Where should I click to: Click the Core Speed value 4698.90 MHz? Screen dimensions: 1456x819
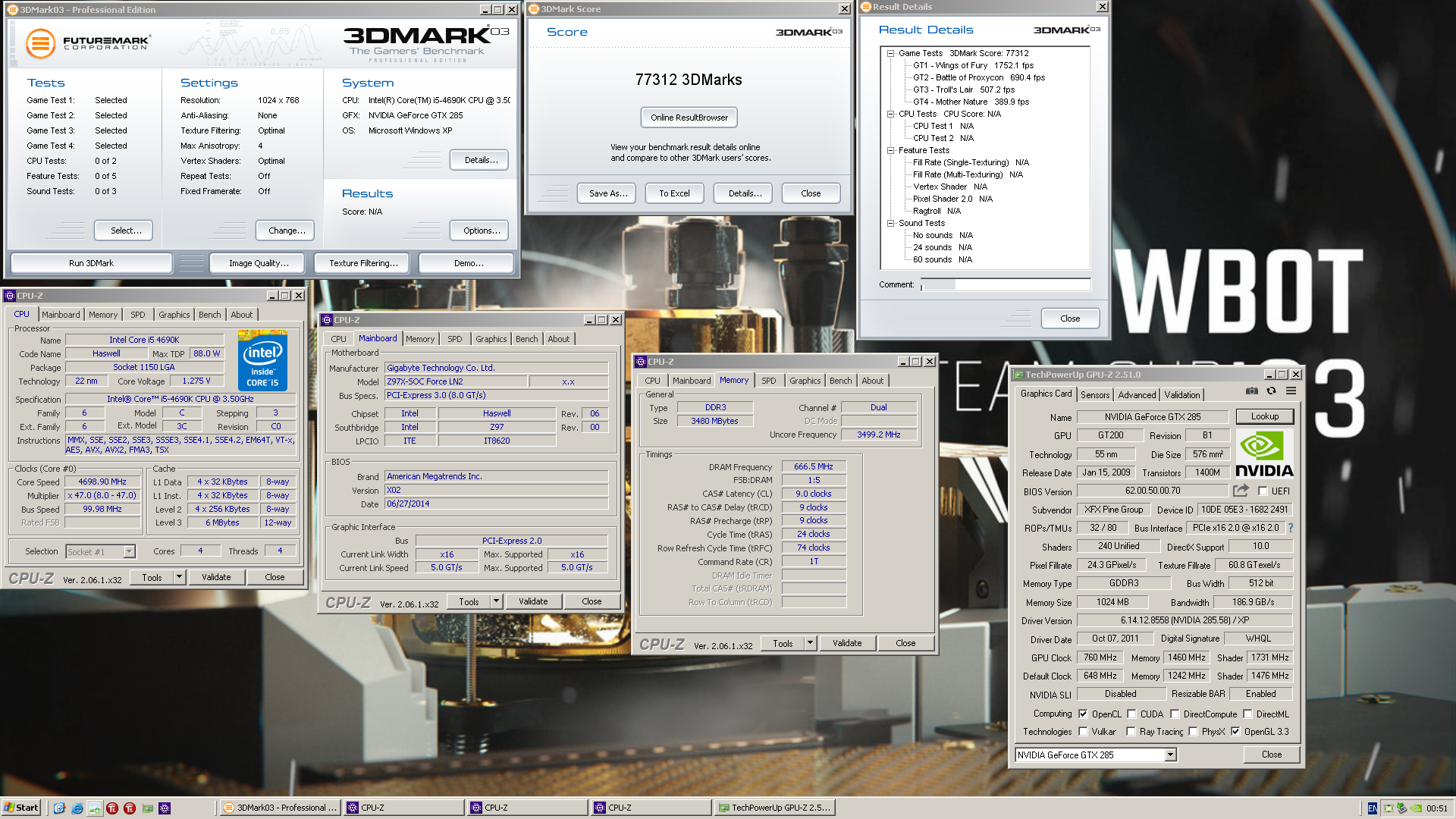click(x=102, y=482)
